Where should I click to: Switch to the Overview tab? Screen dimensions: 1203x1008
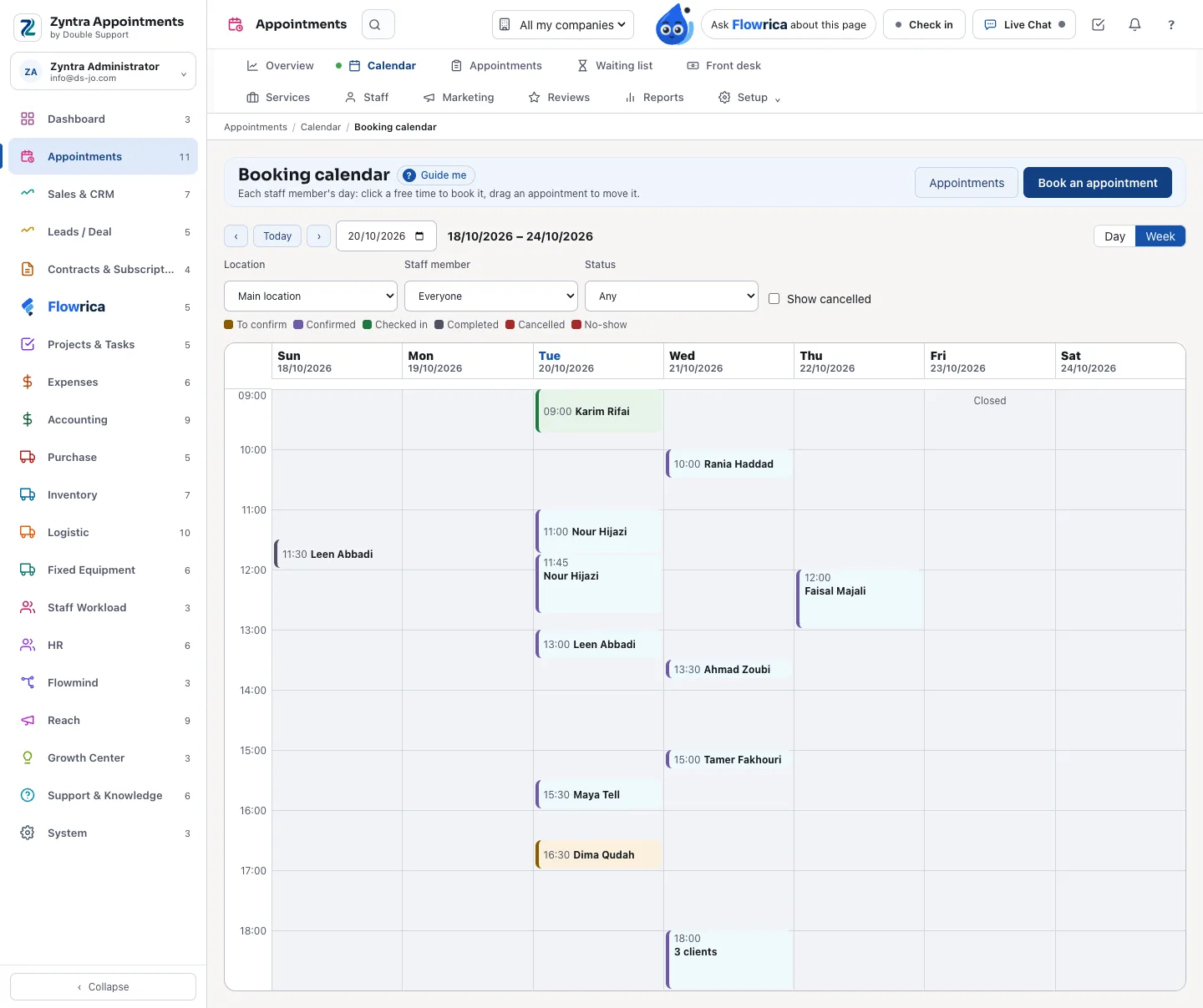281,66
